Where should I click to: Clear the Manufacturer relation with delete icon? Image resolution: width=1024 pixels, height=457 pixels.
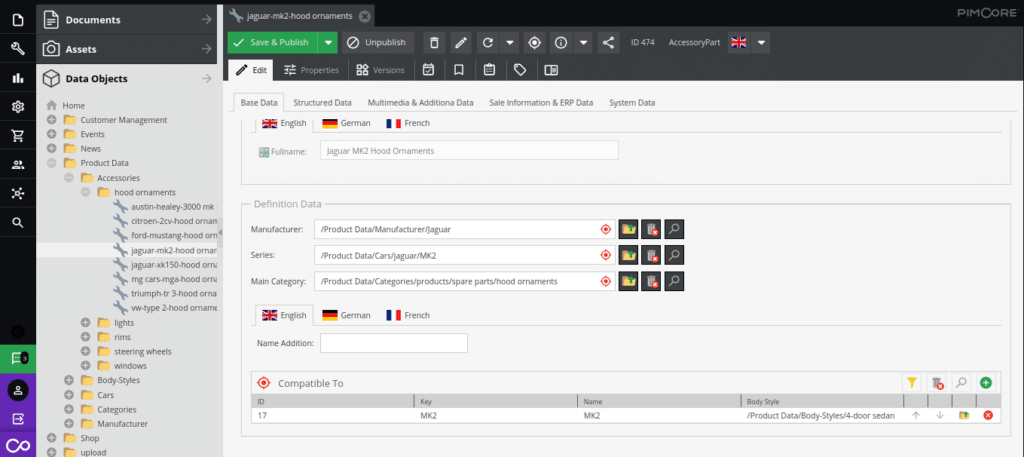pos(651,229)
